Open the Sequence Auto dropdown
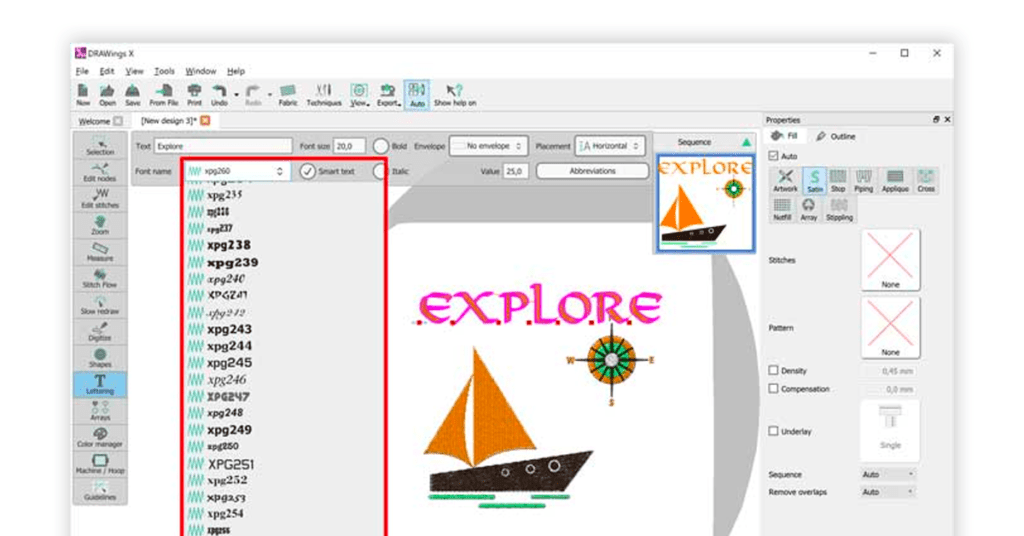1024x536 pixels. pos(888,475)
